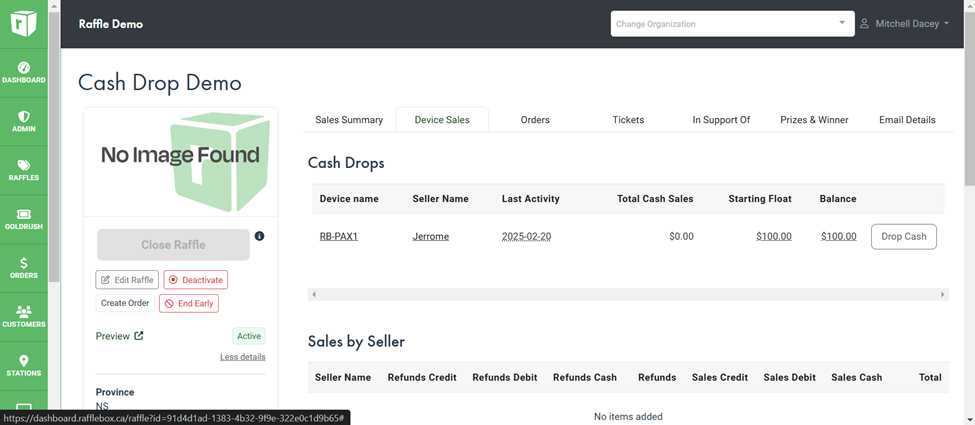Click the Sales Debit column header

(790, 377)
